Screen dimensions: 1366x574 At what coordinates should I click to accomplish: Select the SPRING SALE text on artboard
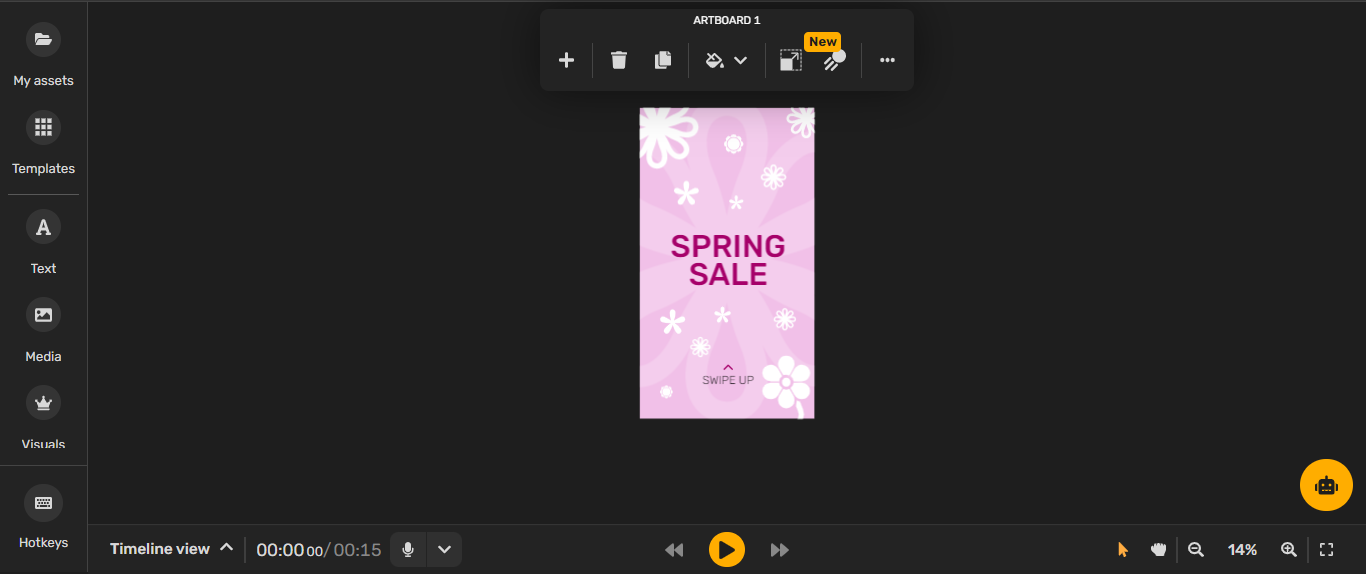click(x=728, y=260)
